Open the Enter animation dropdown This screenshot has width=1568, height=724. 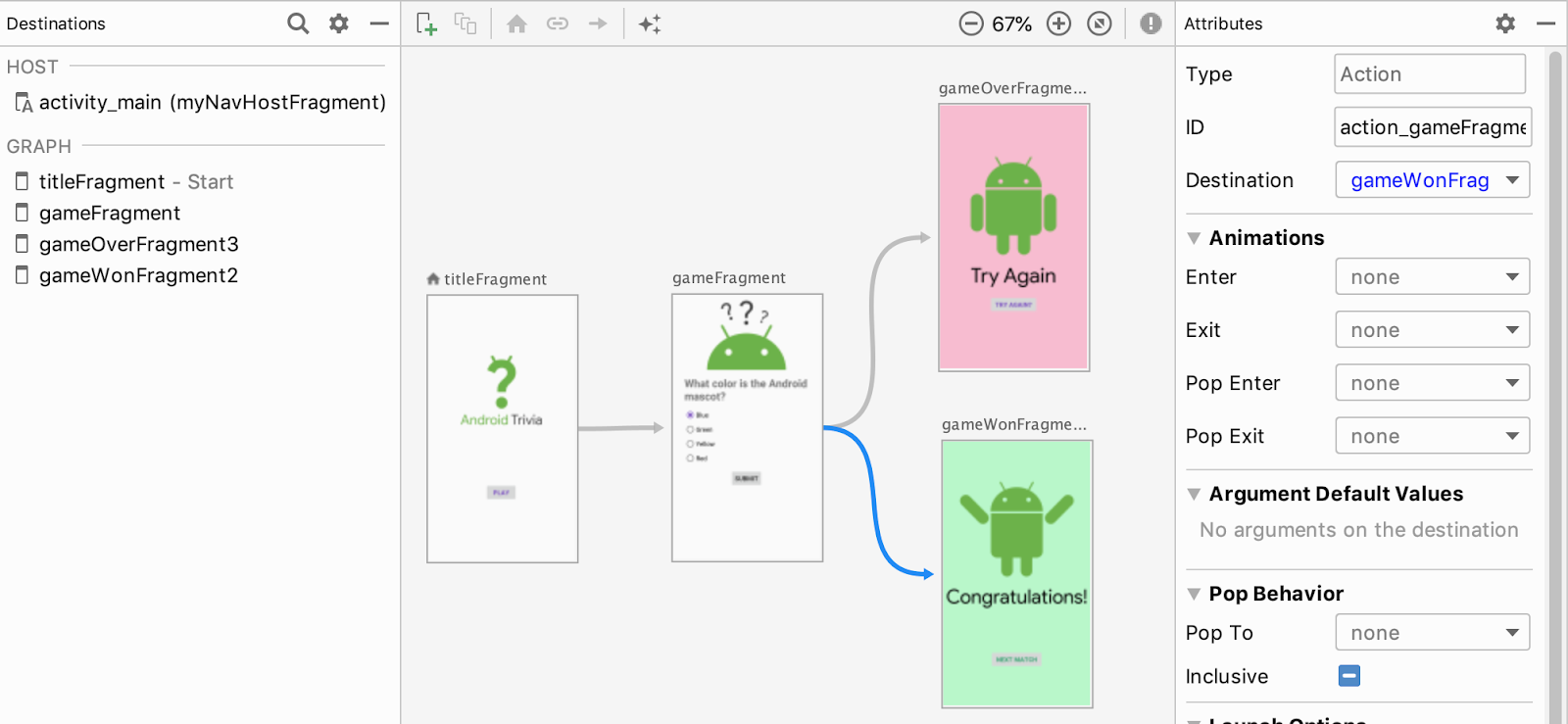click(1433, 277)
